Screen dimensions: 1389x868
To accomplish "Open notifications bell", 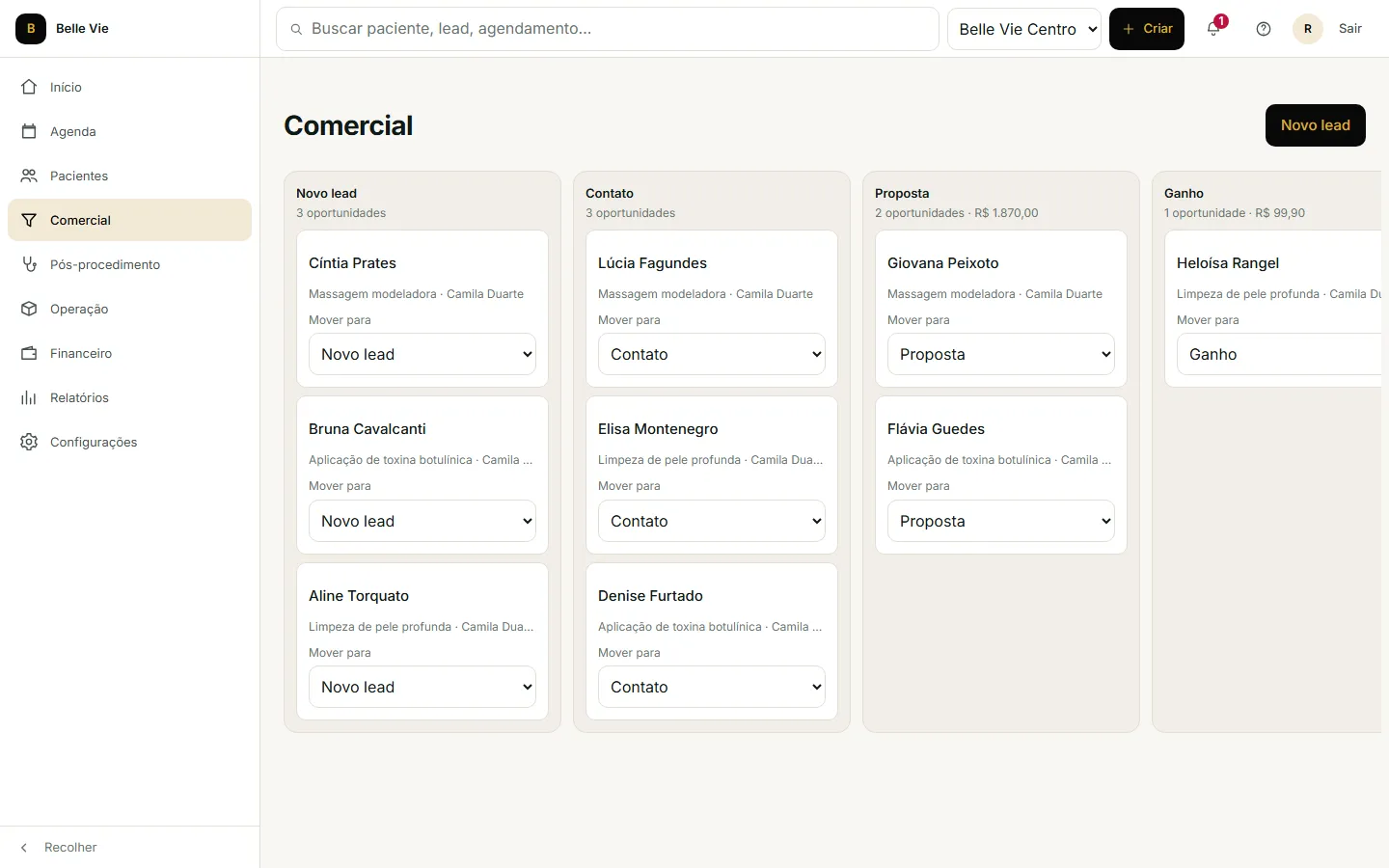I will click(x=1213, y=29).
